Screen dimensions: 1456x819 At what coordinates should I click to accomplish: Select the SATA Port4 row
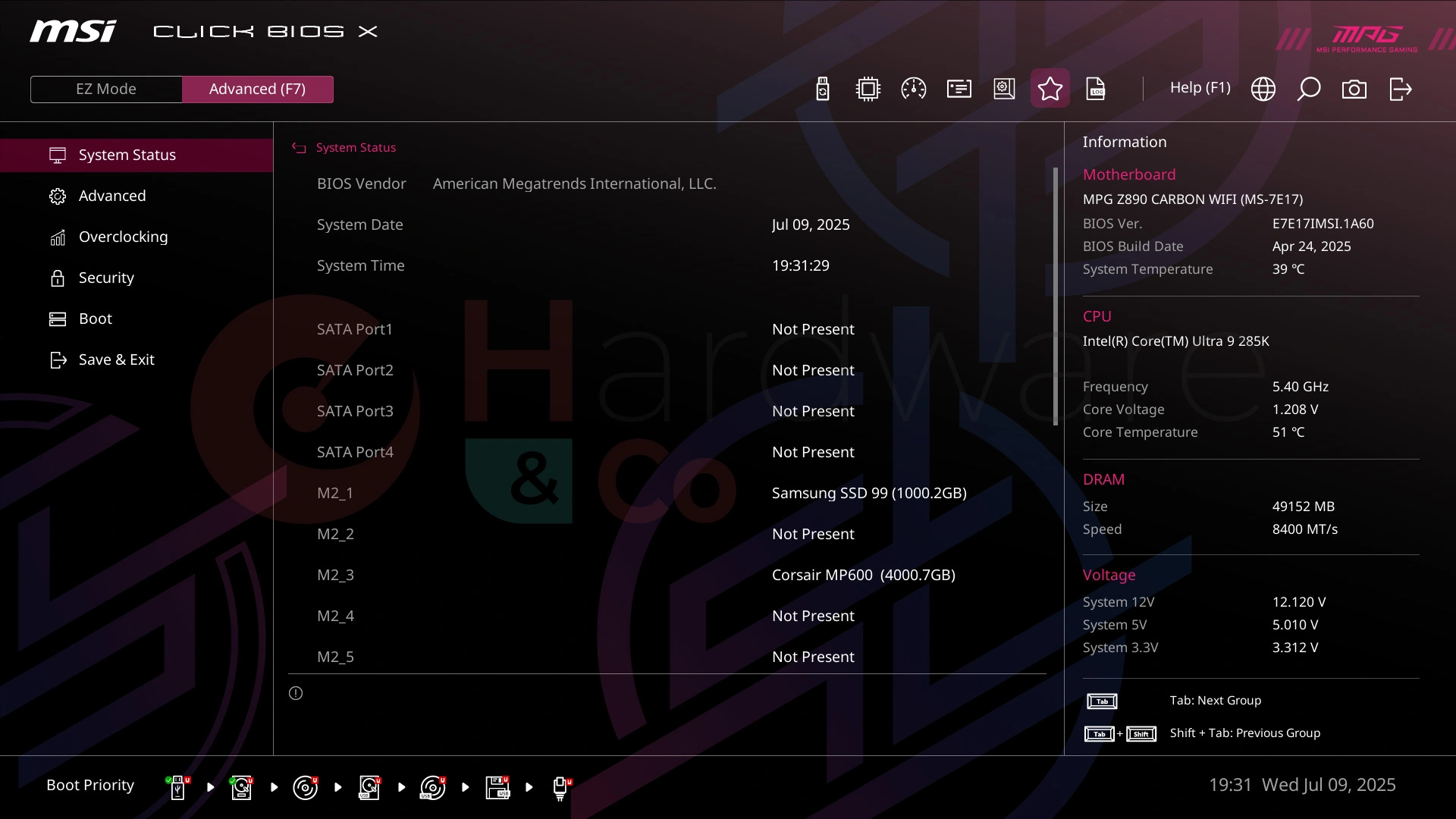667,452
